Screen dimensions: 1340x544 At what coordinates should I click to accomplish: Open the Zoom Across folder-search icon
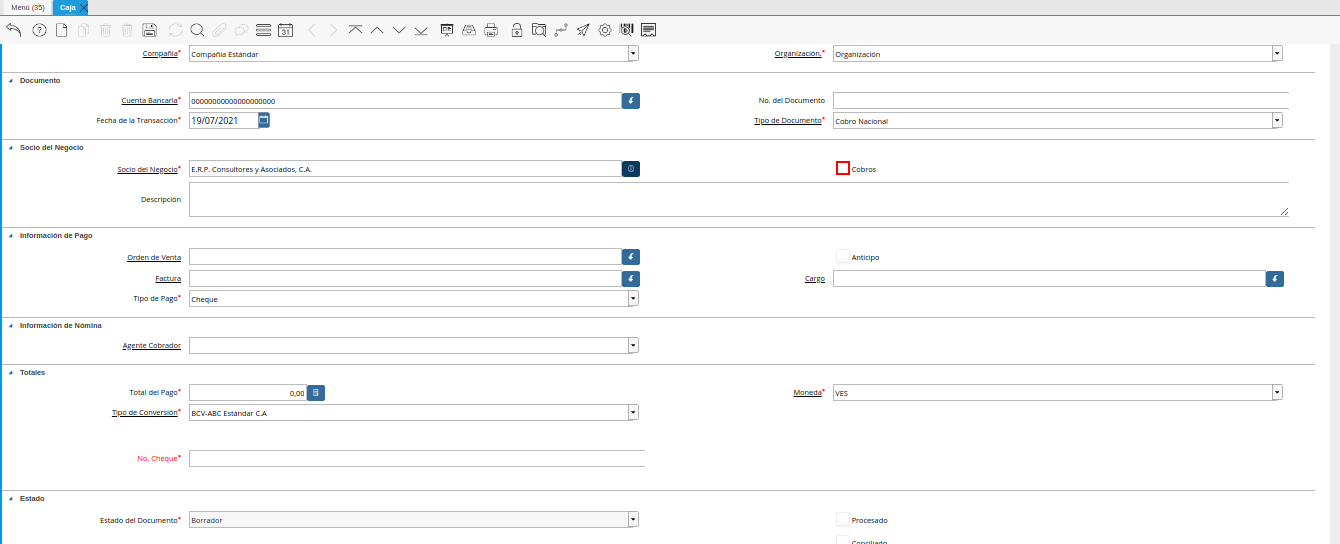[x=539, y=30]
